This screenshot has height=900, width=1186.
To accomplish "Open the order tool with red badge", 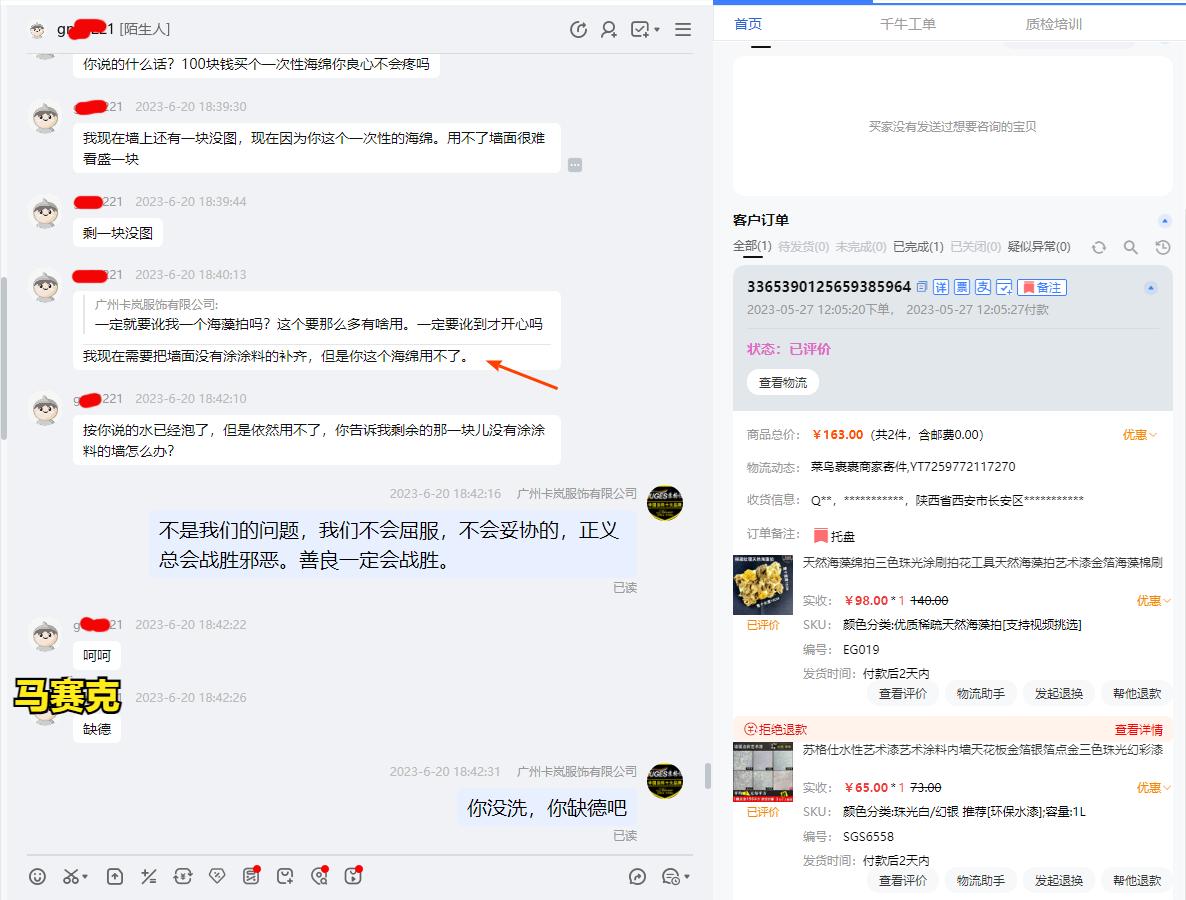I will pyautogui.click(x=252, y=876).
